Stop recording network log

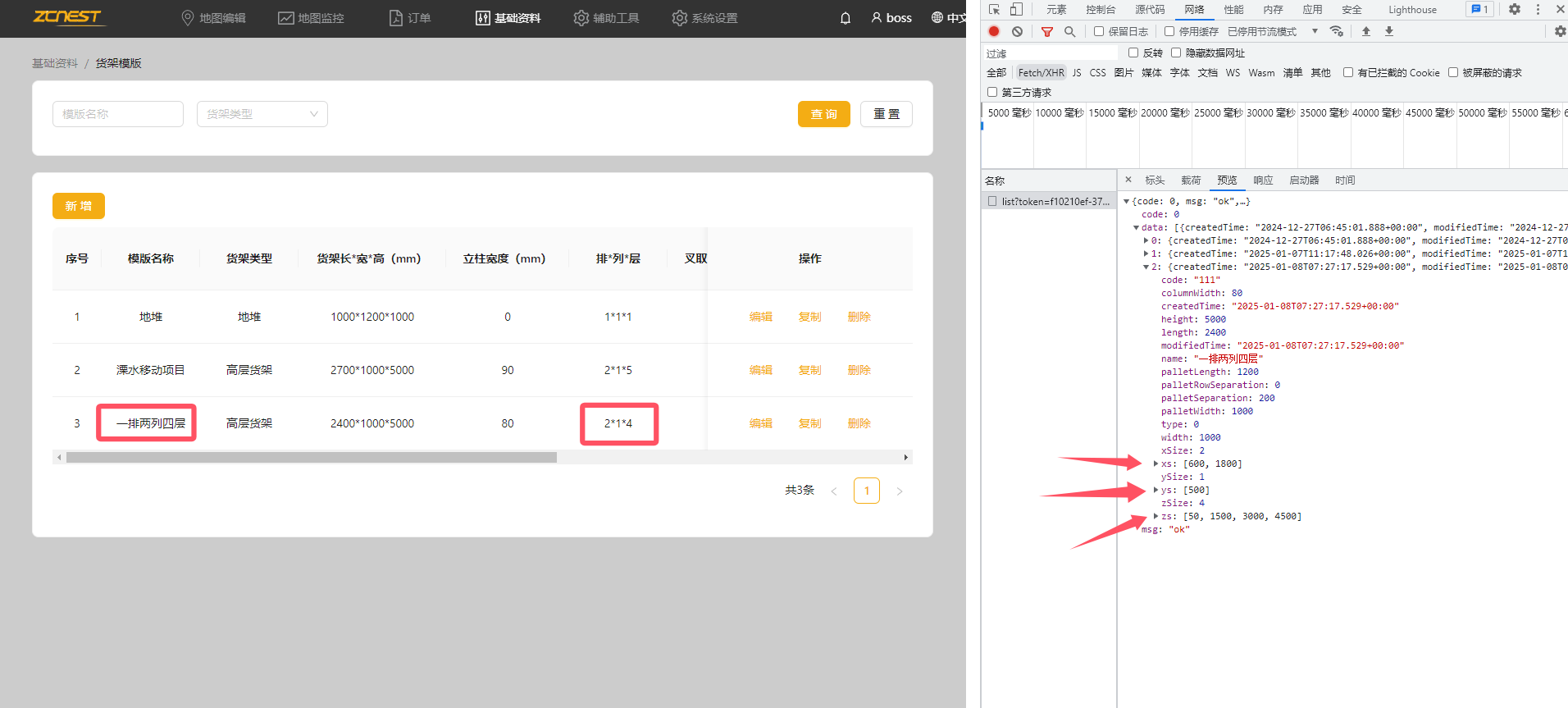click(994, 31)
